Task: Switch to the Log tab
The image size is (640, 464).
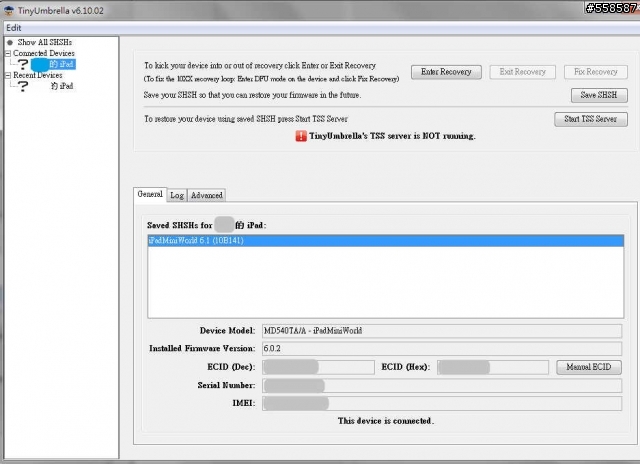Action: coord(177,195)
